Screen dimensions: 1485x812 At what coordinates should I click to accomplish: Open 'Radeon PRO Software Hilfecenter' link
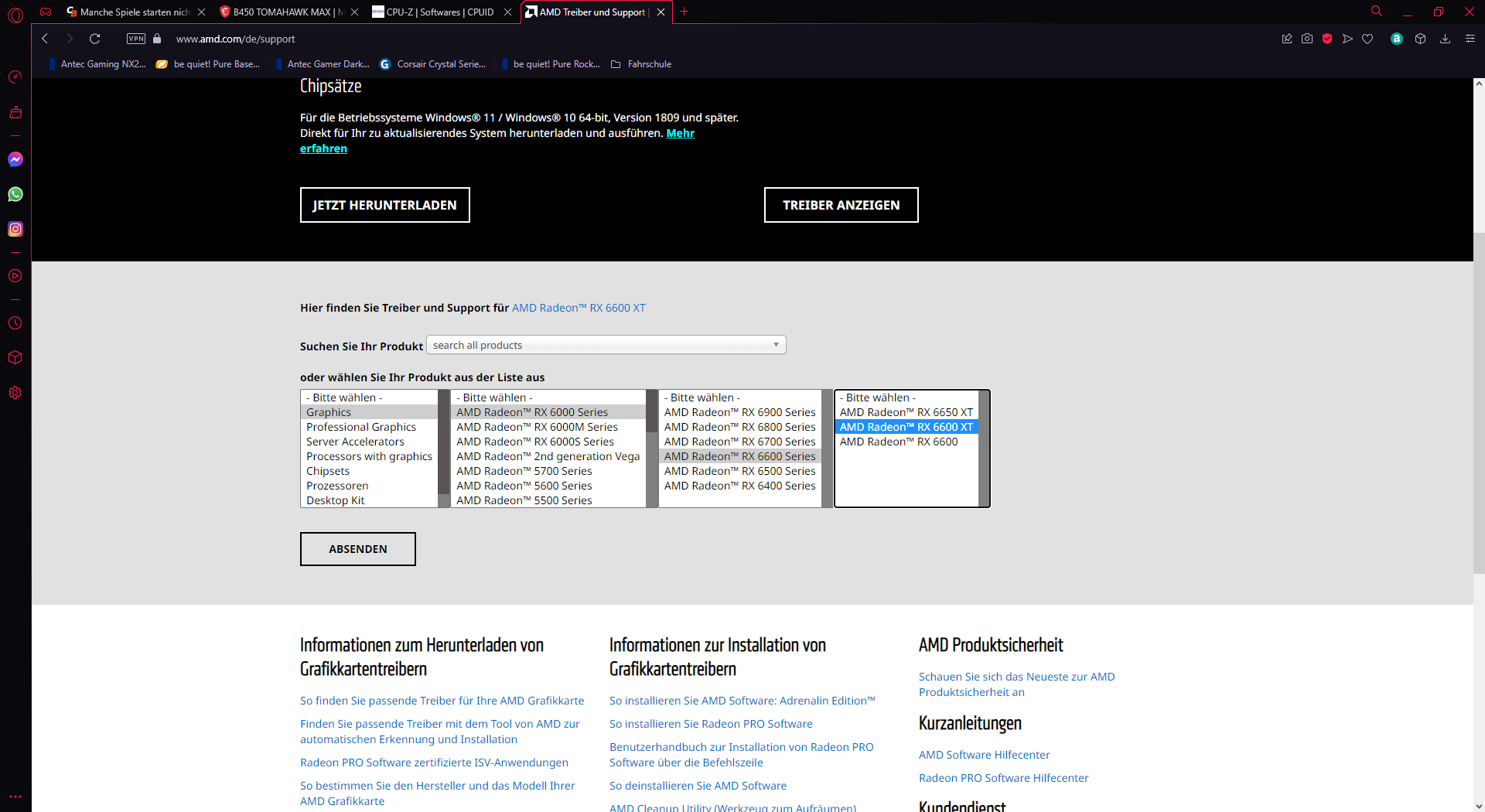pyautogui.click(x=1003, y=778)
